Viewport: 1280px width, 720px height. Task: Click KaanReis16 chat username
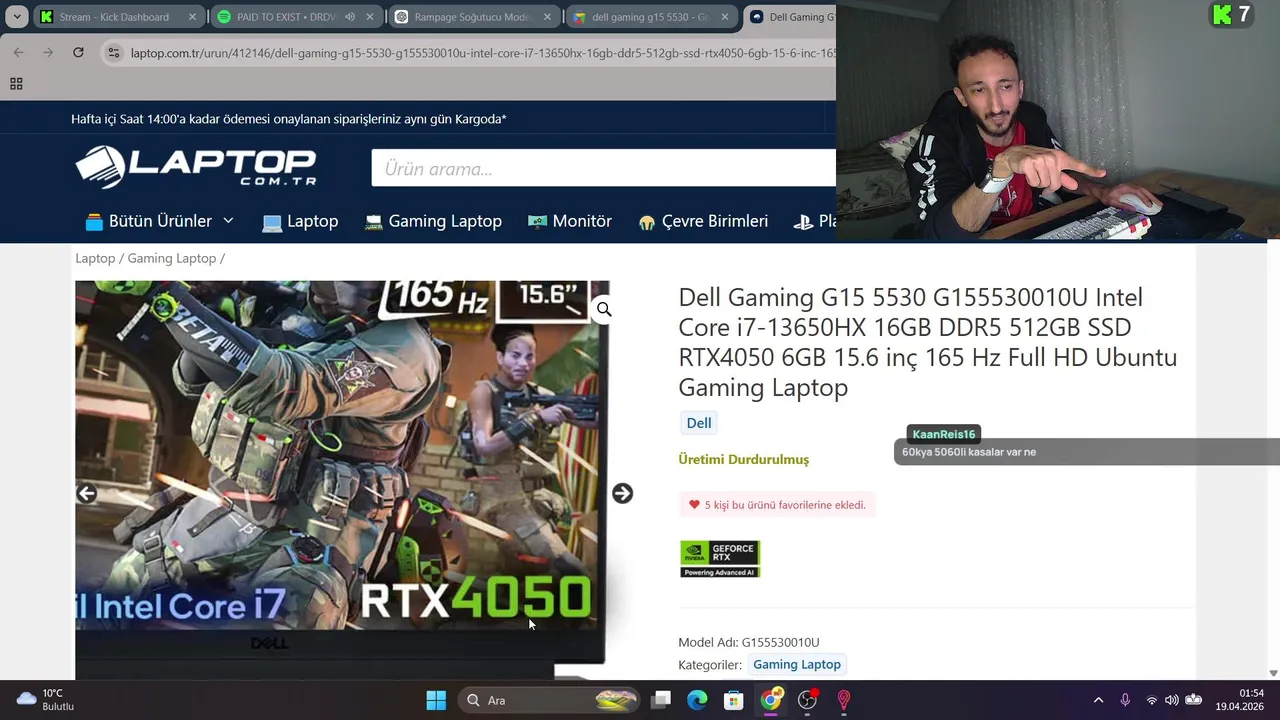coord(944,434)
